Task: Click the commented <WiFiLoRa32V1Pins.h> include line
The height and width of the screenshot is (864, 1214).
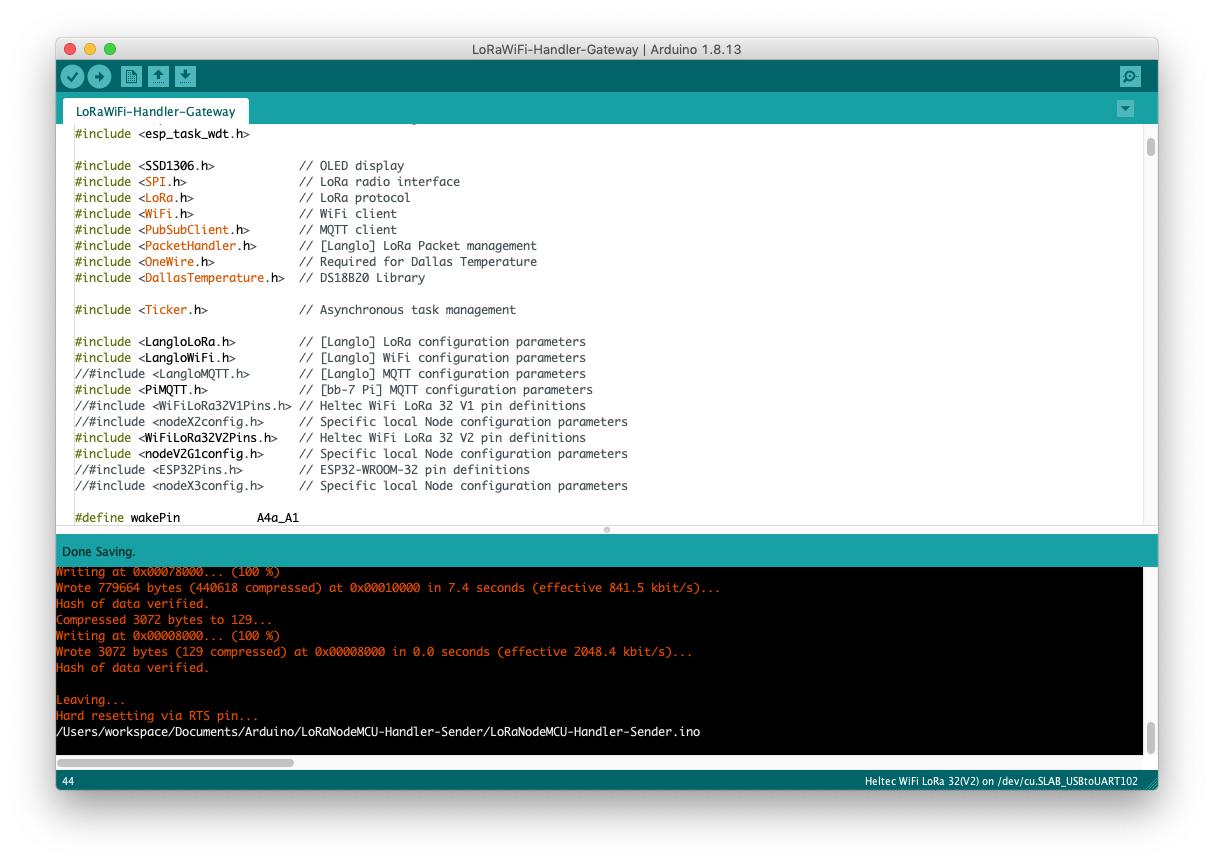Action: tap(330, 406)
